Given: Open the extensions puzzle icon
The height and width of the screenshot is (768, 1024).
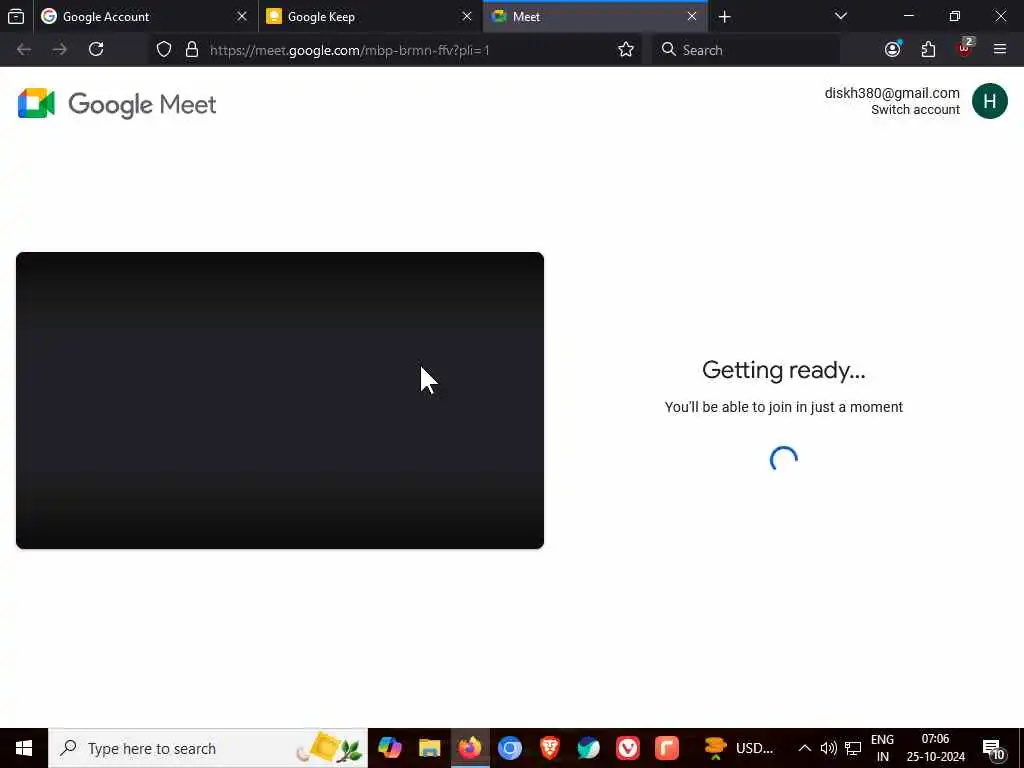Looking at the screenshot, I should coord(928,50).
